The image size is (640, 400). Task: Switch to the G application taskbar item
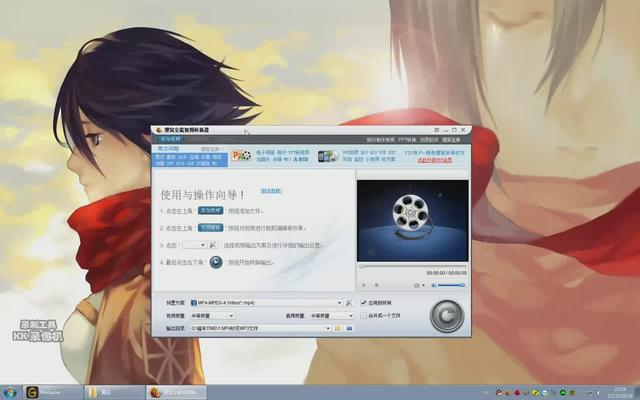[53, 392]
